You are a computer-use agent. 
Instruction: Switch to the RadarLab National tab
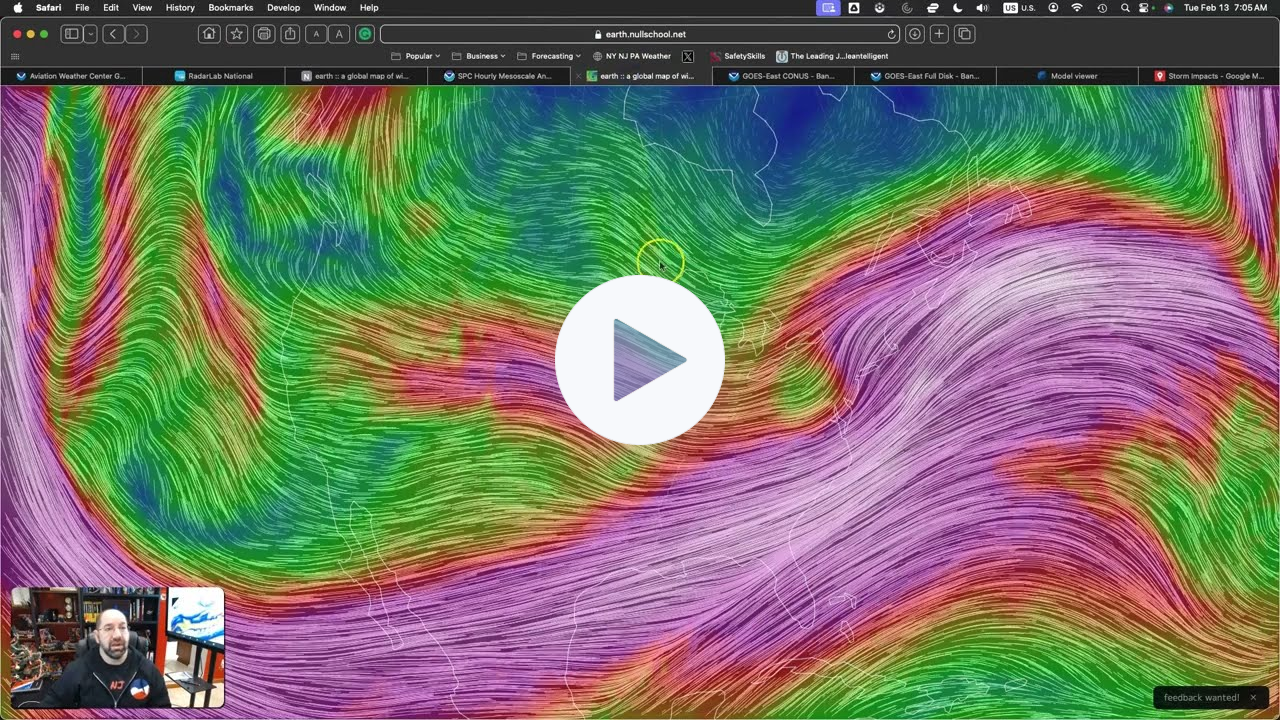[214, 76]
